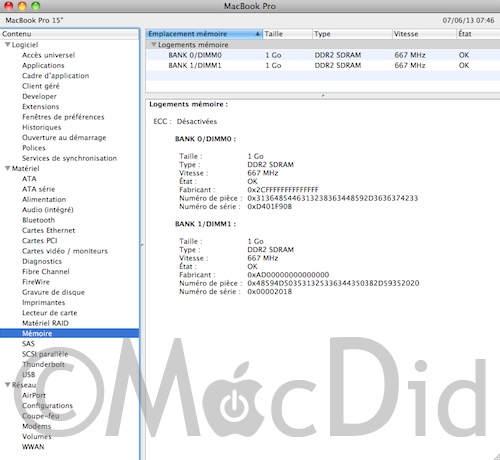This screenshot has width=500, height=460.
Task: Open Fenêtres de préférences item
Action: 63,117
